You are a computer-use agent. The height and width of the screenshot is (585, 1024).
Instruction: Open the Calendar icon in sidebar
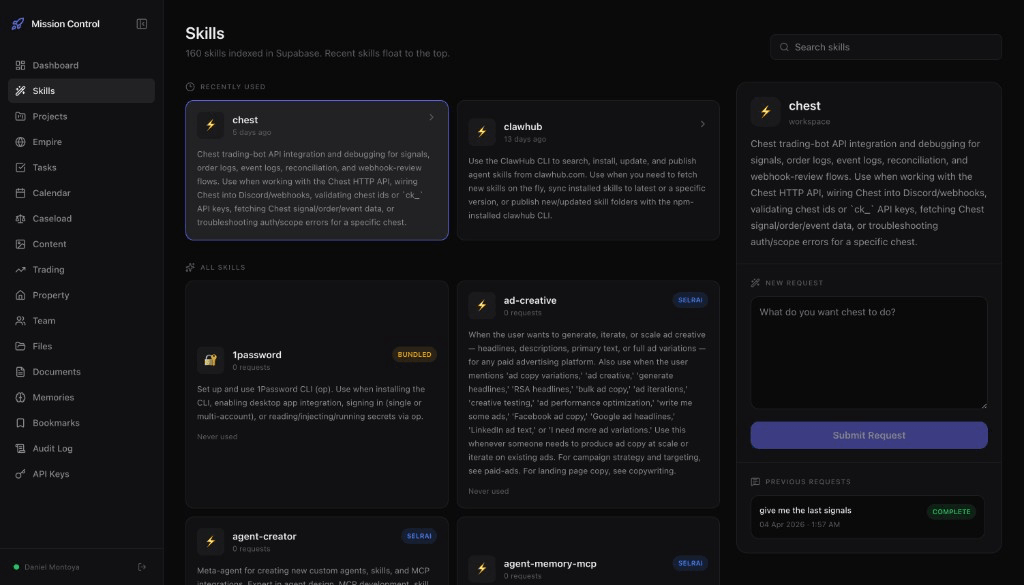coord(21,193)
